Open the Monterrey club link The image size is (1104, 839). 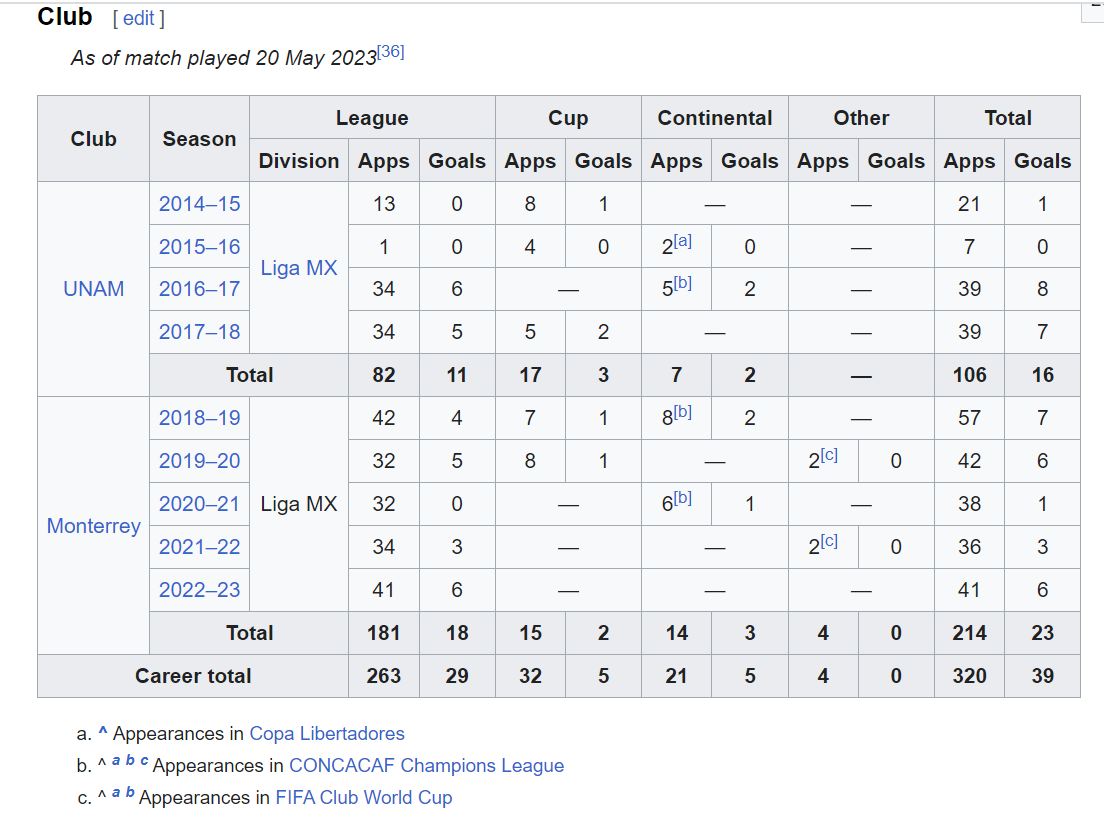[x=94, y=526]
